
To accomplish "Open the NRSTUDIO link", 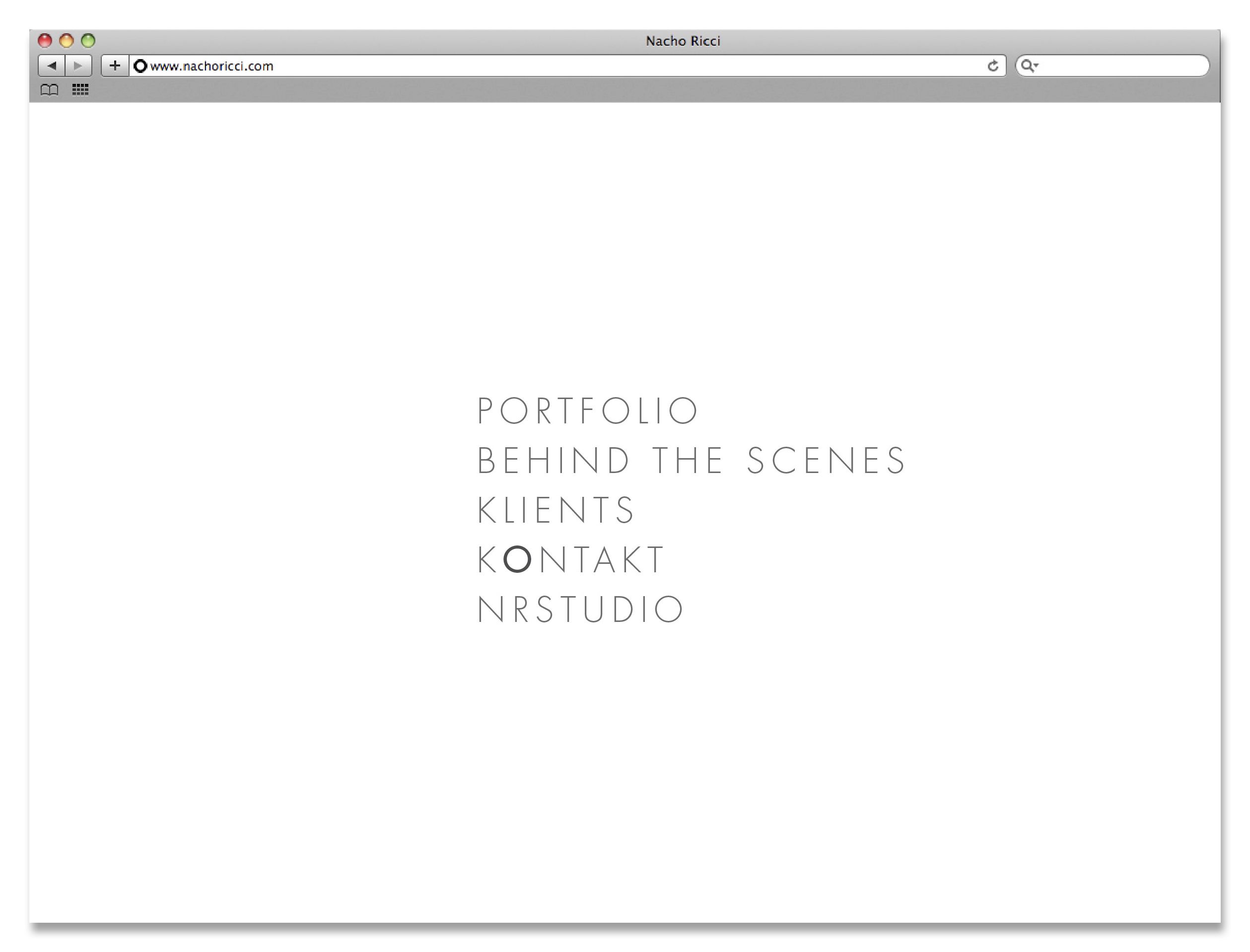I will 581,610.
